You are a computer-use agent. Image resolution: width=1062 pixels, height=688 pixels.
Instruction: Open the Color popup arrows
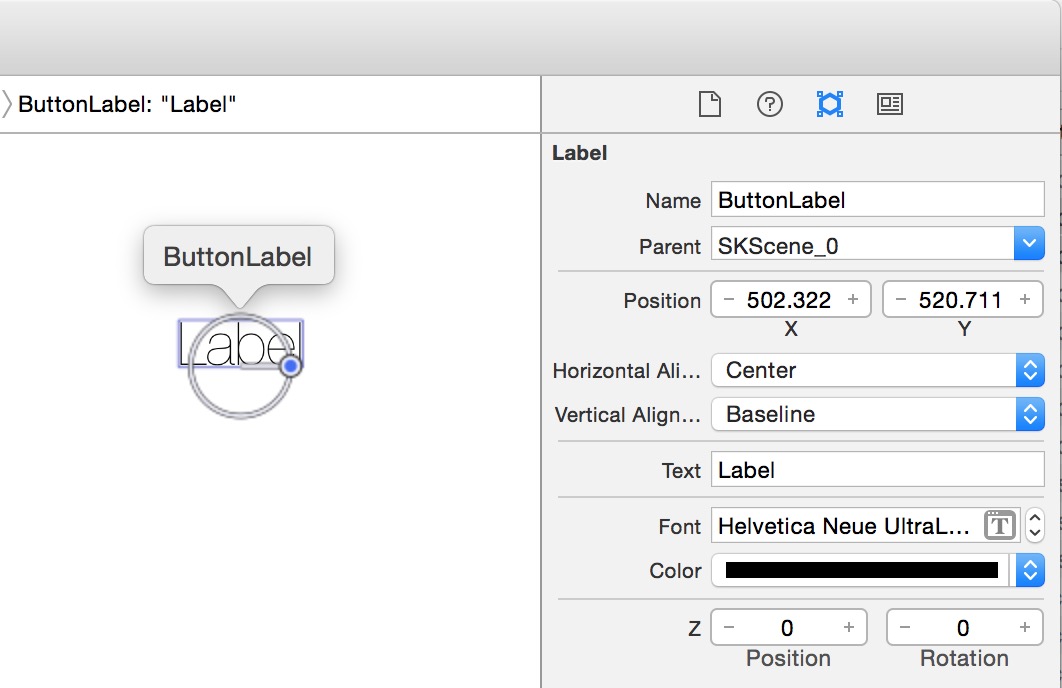[x=1029, y=570]
